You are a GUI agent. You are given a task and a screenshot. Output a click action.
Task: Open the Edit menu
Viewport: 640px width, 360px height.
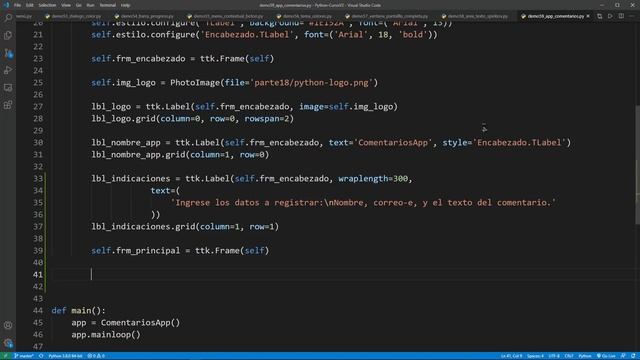point(30,5)
